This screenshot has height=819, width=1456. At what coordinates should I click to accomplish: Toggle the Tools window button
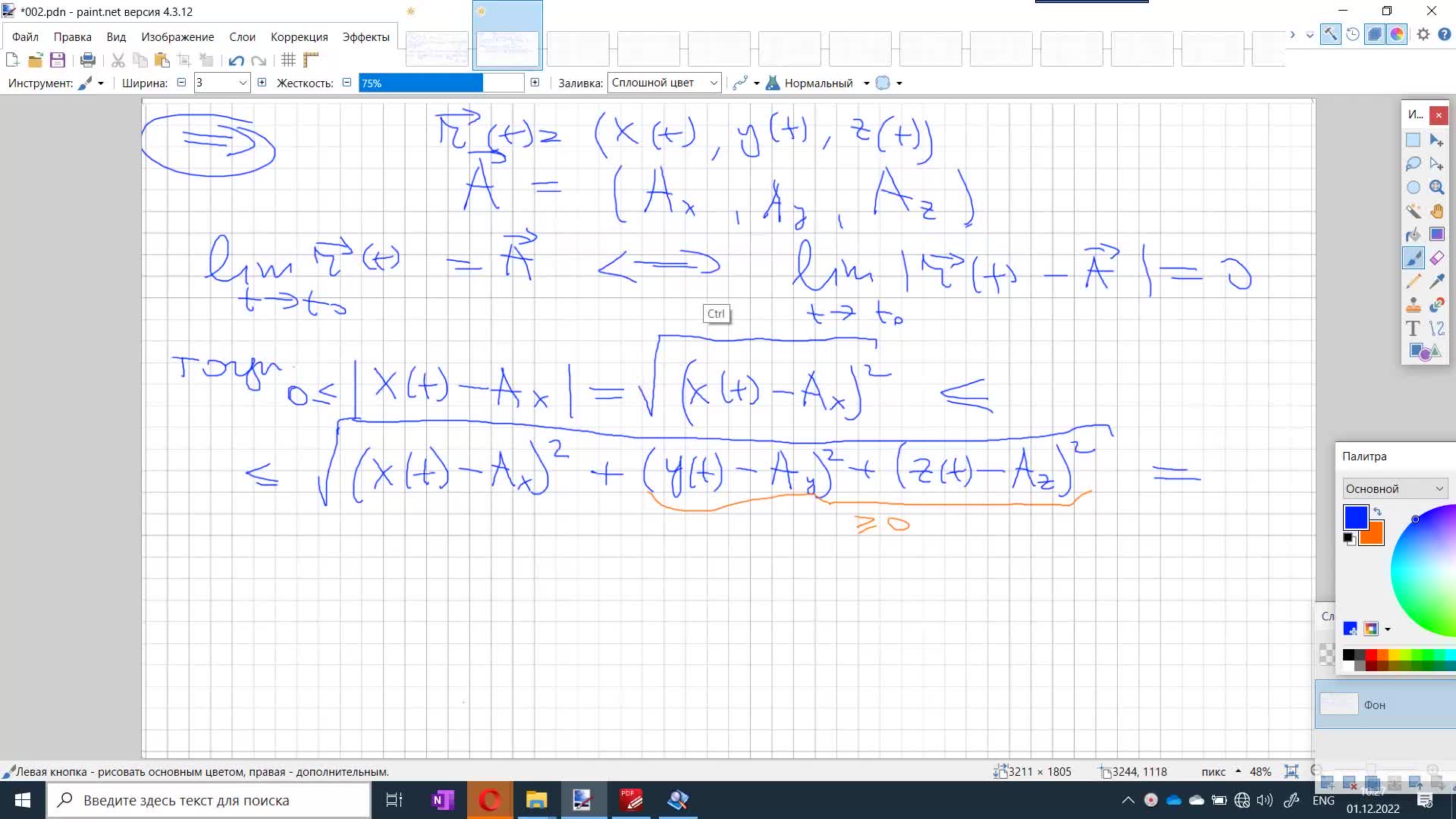[1330, 34]
